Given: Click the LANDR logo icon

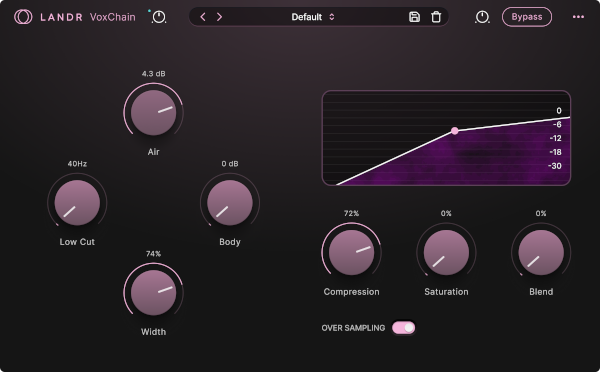Looking at the screenshot, I should pyautogui.click(x=23, y=17).
